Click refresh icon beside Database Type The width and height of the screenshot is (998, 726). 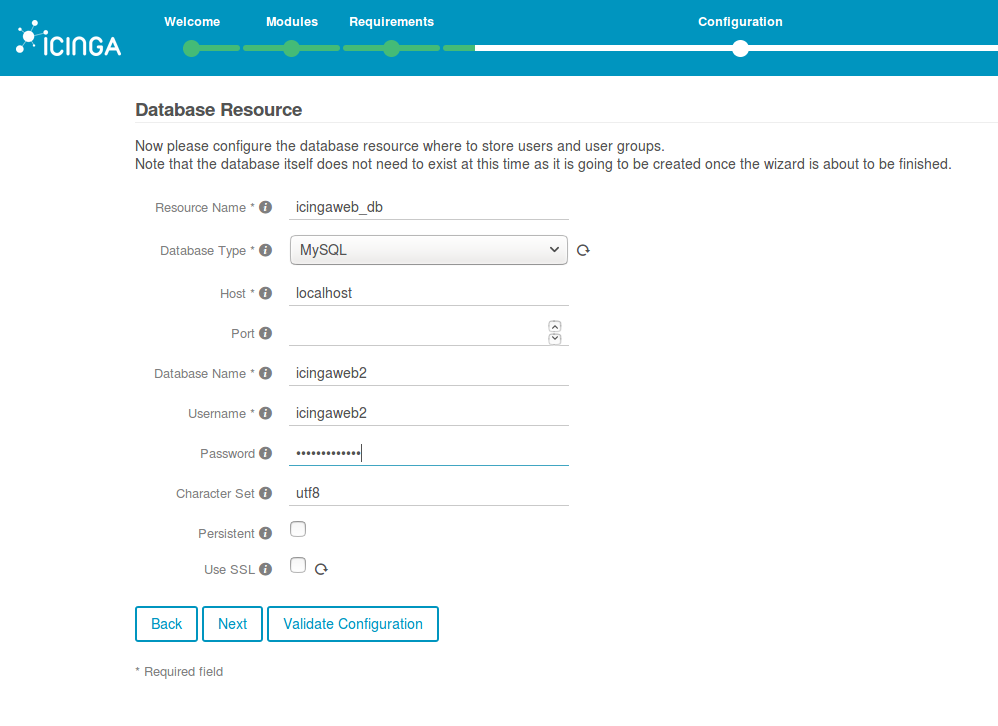click(583, 251)
